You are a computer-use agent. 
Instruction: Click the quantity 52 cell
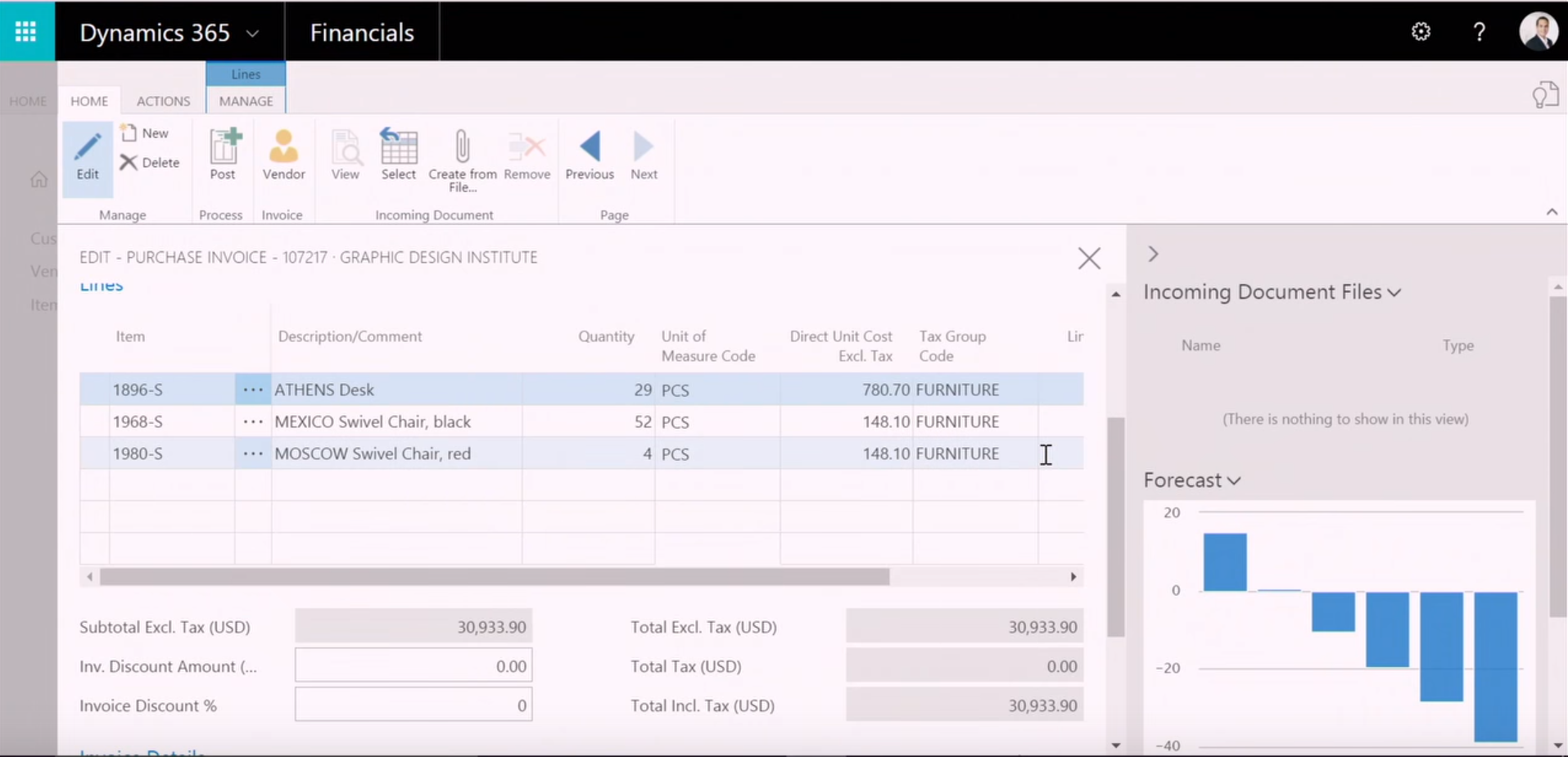pyautogui.click(x=589, y=421)
